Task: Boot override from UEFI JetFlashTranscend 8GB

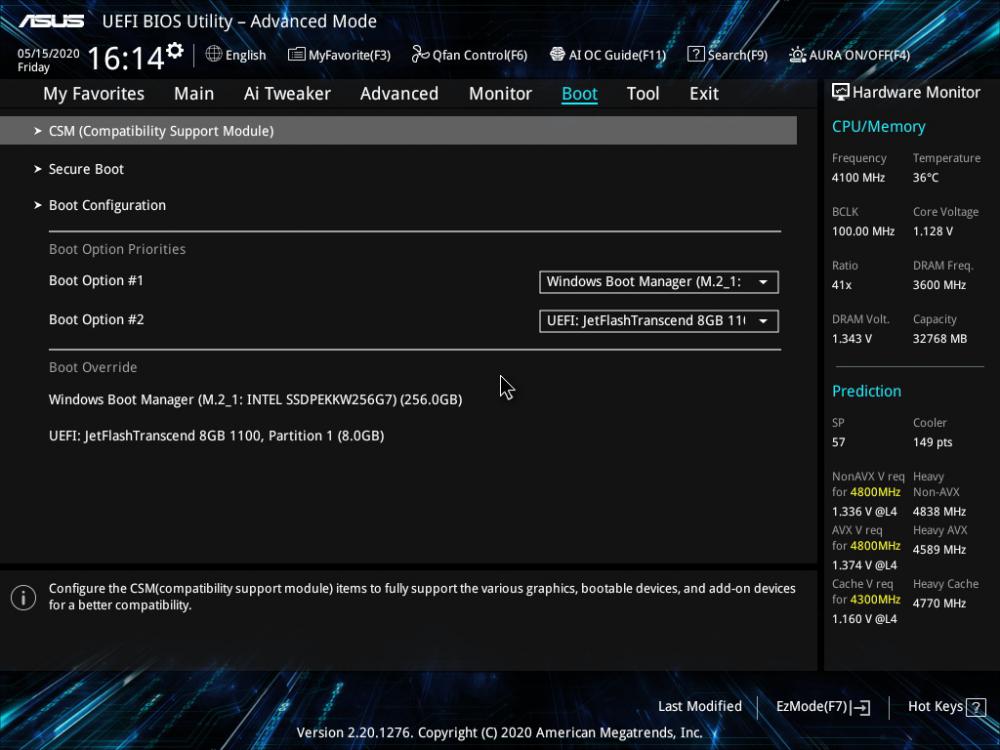Action: [216, 436]
